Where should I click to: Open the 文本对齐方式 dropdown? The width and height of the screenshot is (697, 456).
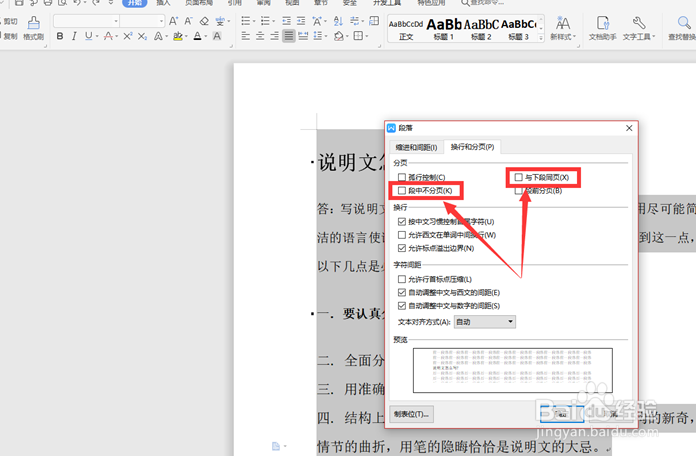tap(485, 322)
